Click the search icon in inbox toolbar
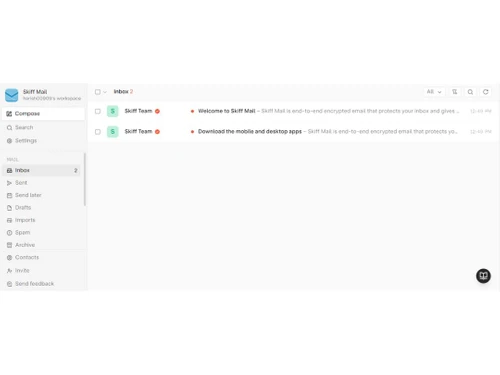Image resolution: width=500 pixels, height=375 pixels. tap(470, 92)
